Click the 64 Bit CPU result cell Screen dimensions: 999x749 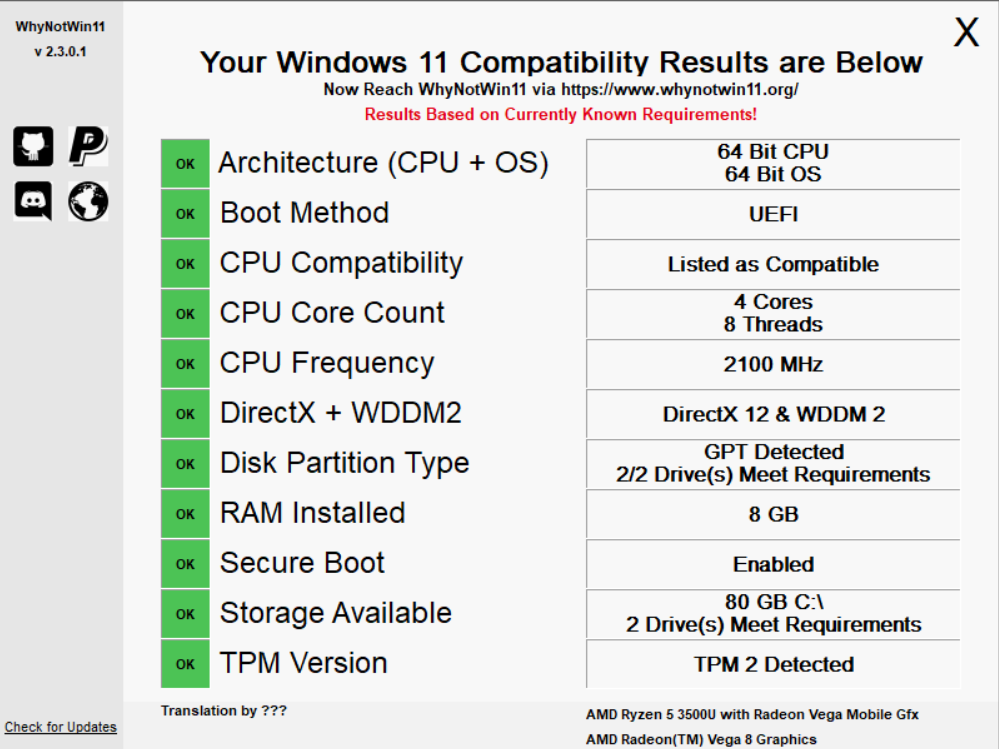coord(773,164)
